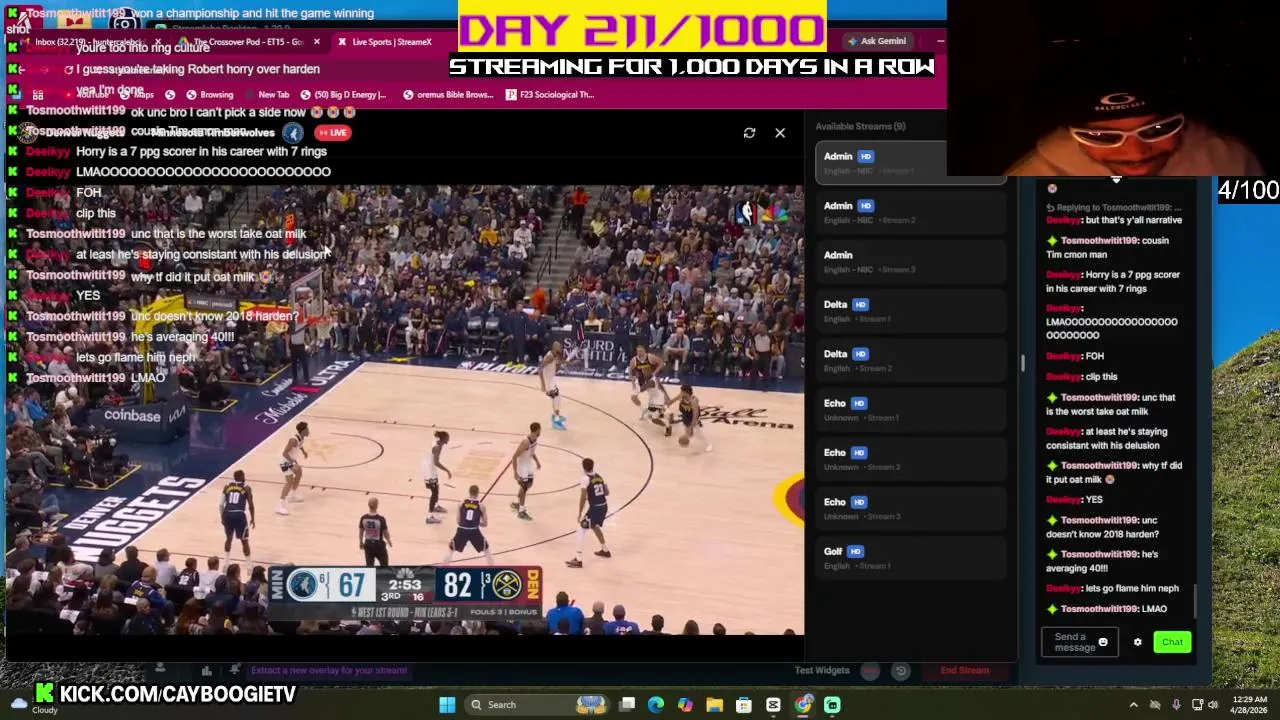Focus the Send a message input field

point(1079,642)
